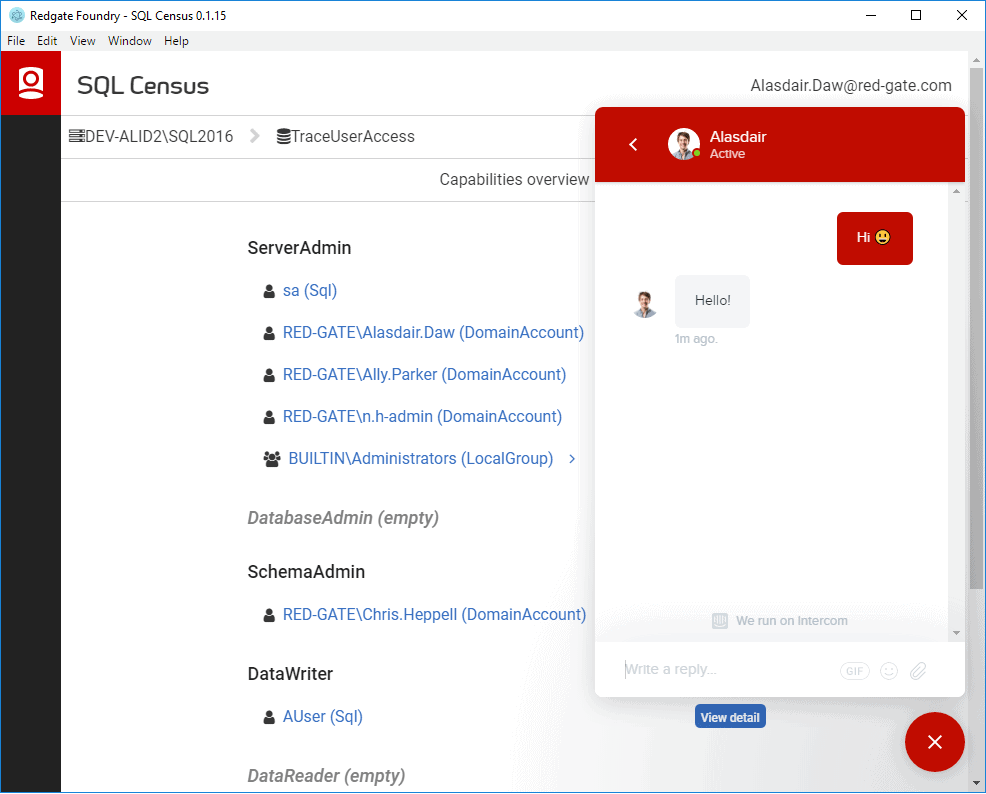This screenshot has width=986, height=794.
Task: Click the user icon beside sa (Sql)
Action: (x=269, y=291)
